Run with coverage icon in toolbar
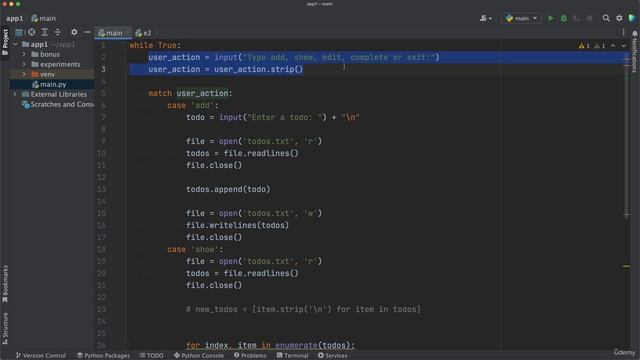640x360 pixels. pos(576,18)
